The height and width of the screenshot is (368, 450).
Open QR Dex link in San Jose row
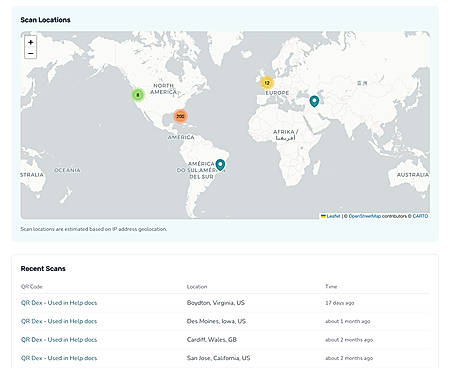(x=59, y=358)
